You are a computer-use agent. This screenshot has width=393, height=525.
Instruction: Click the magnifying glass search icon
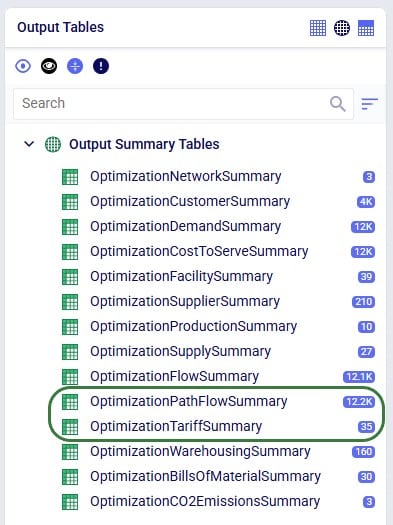click(x=337, y=104)
